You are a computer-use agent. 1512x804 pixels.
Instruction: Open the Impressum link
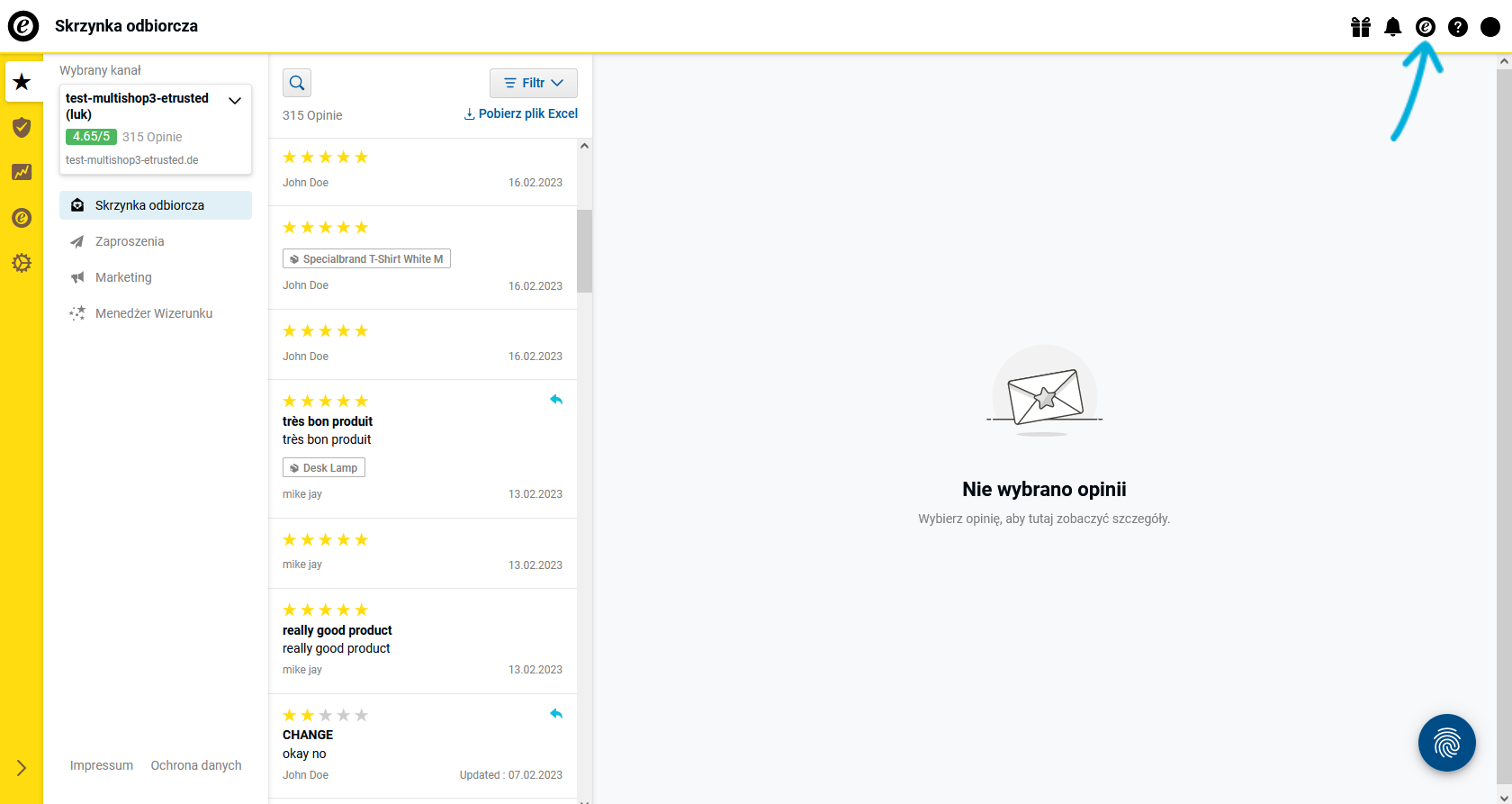click(x=102, y=765)
